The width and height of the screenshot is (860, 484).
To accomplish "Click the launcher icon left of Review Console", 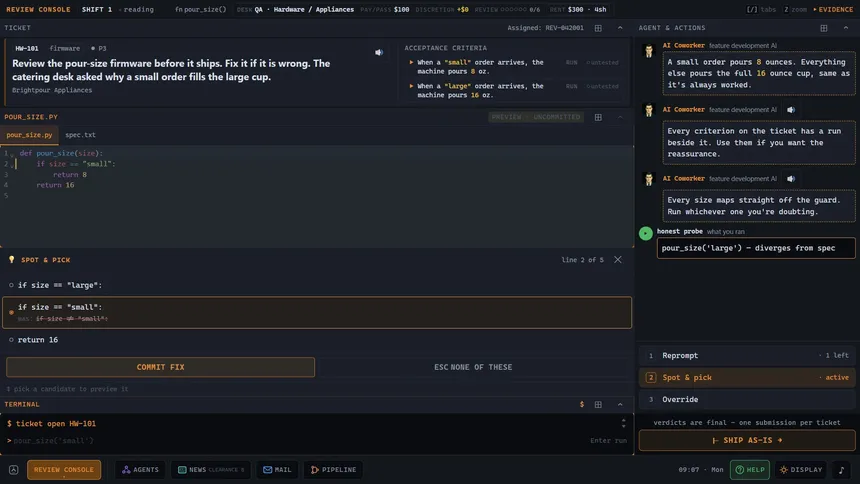I will 14,470.
